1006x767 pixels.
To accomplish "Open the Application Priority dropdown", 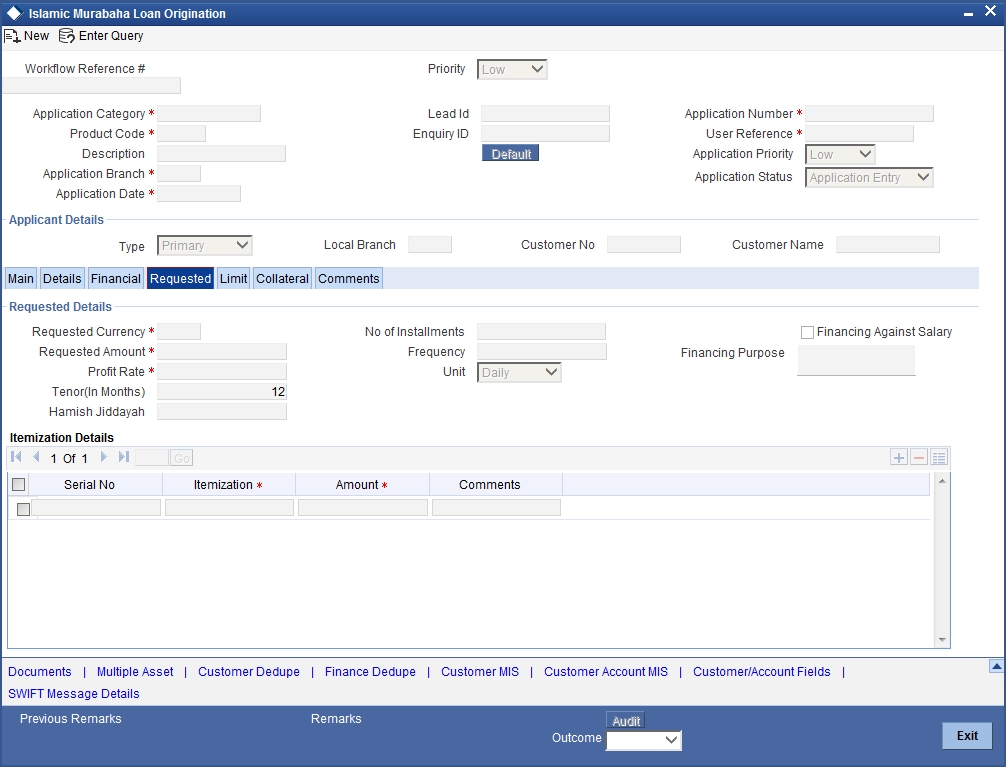I will (840, 155).
